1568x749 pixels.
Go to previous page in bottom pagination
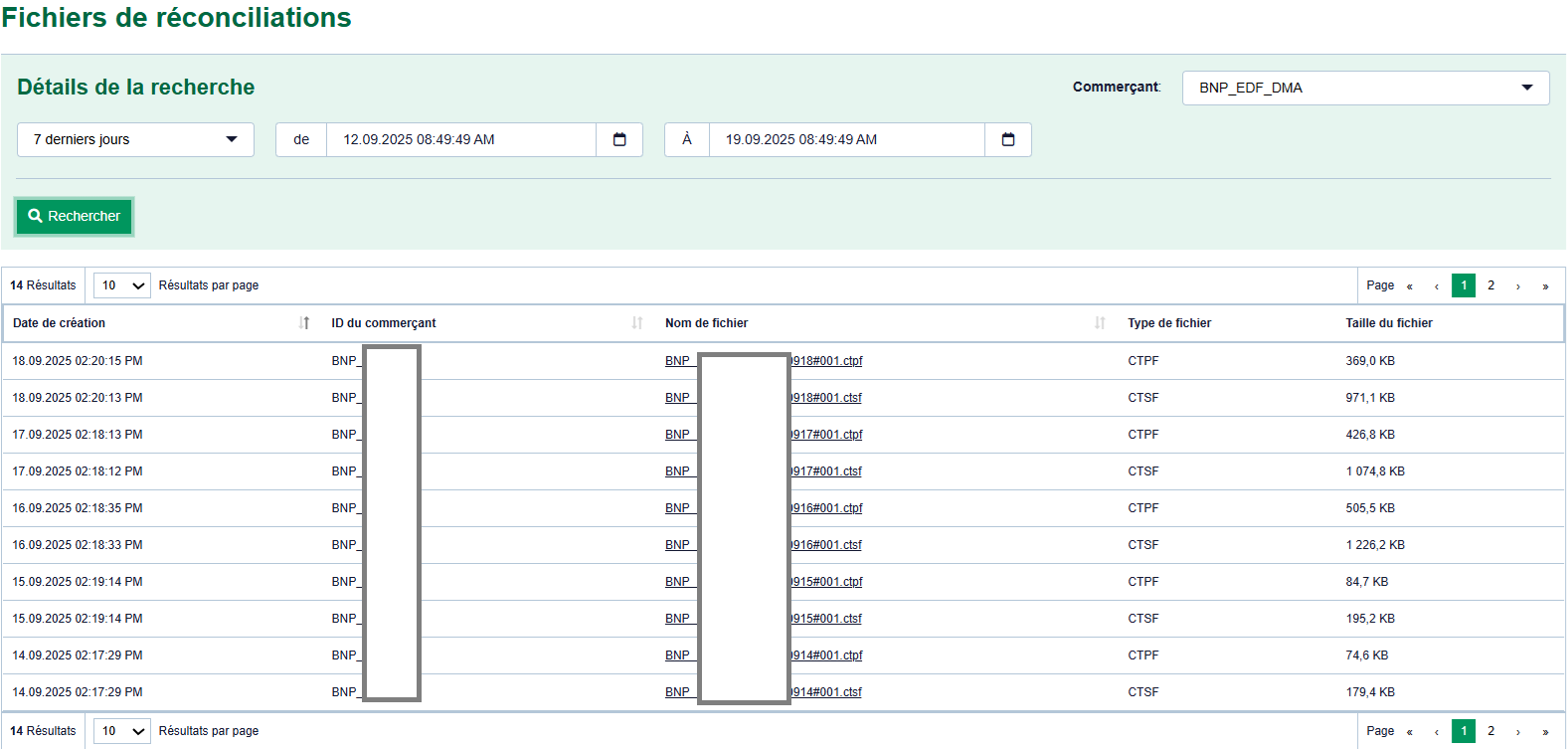1437,732
